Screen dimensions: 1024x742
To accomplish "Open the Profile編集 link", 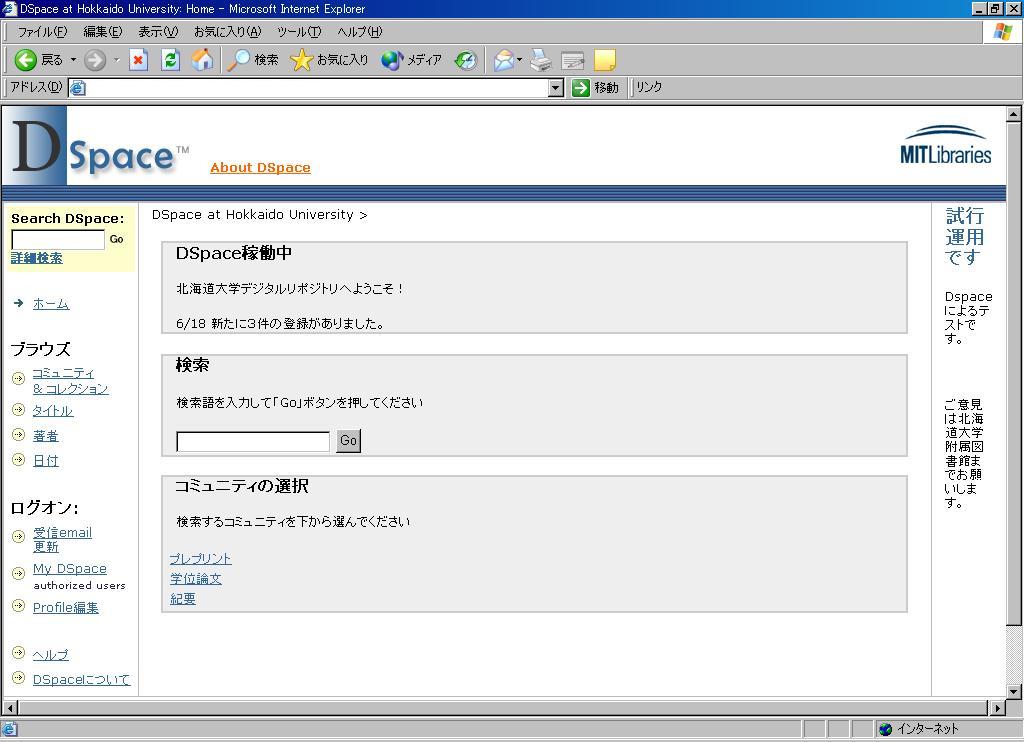I will [x=66, y=607].
